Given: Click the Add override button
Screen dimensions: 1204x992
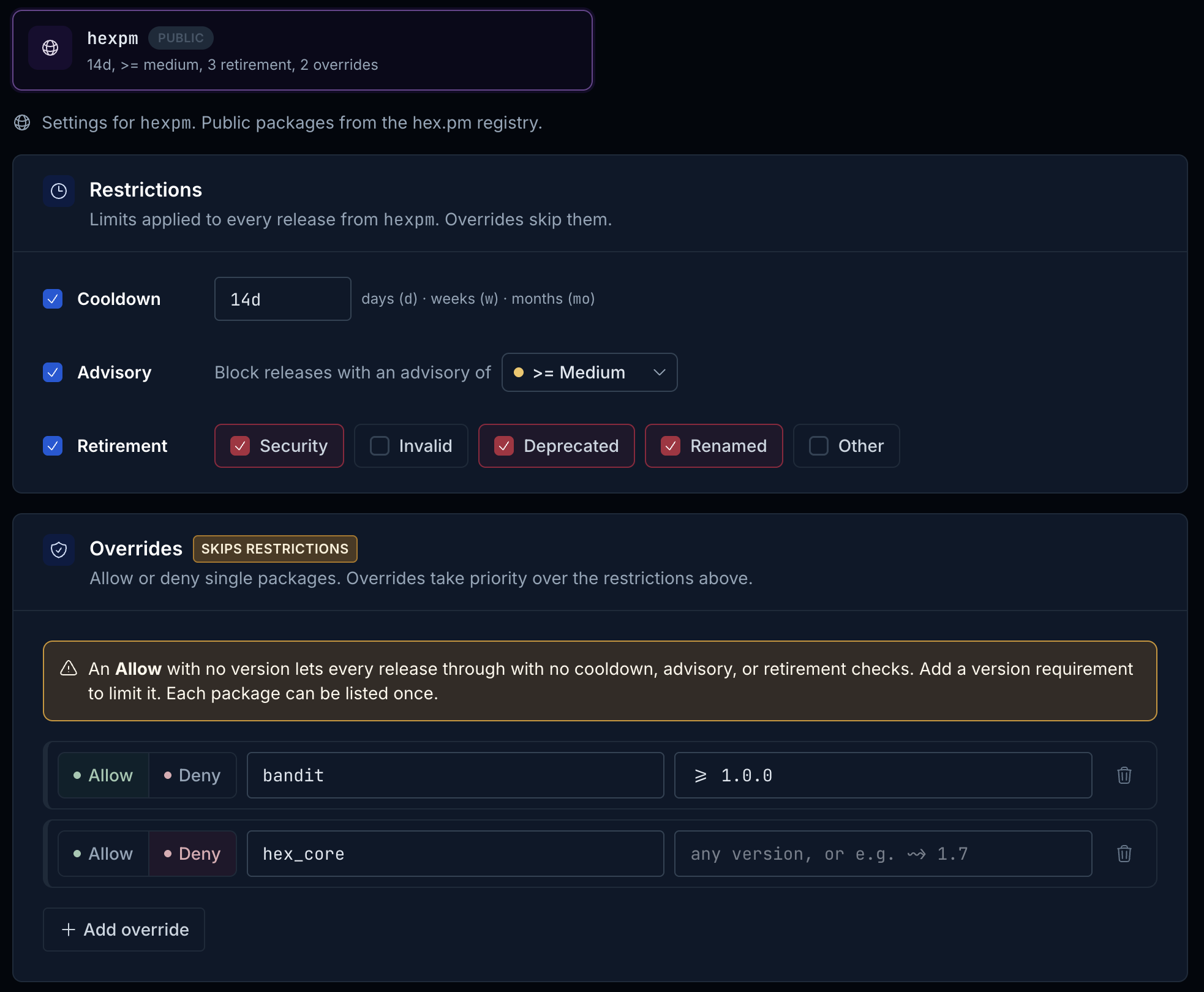Looking at the screenshot, I should coord(124,930).
